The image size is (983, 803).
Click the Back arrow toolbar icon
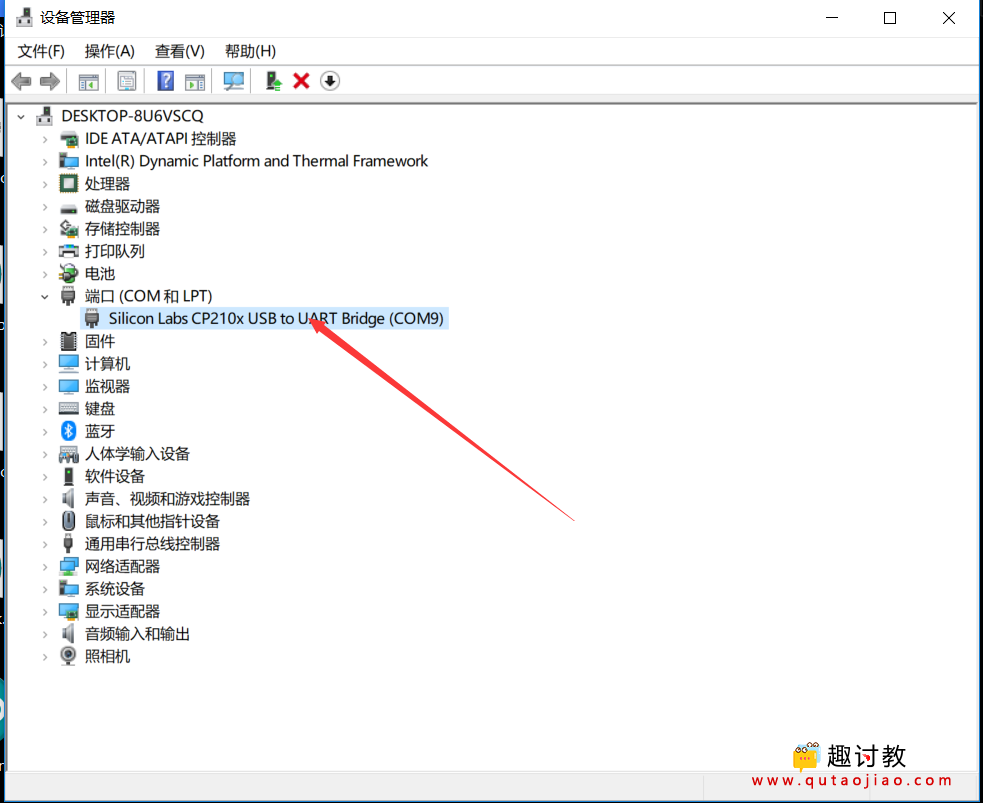tap(21, 81)
